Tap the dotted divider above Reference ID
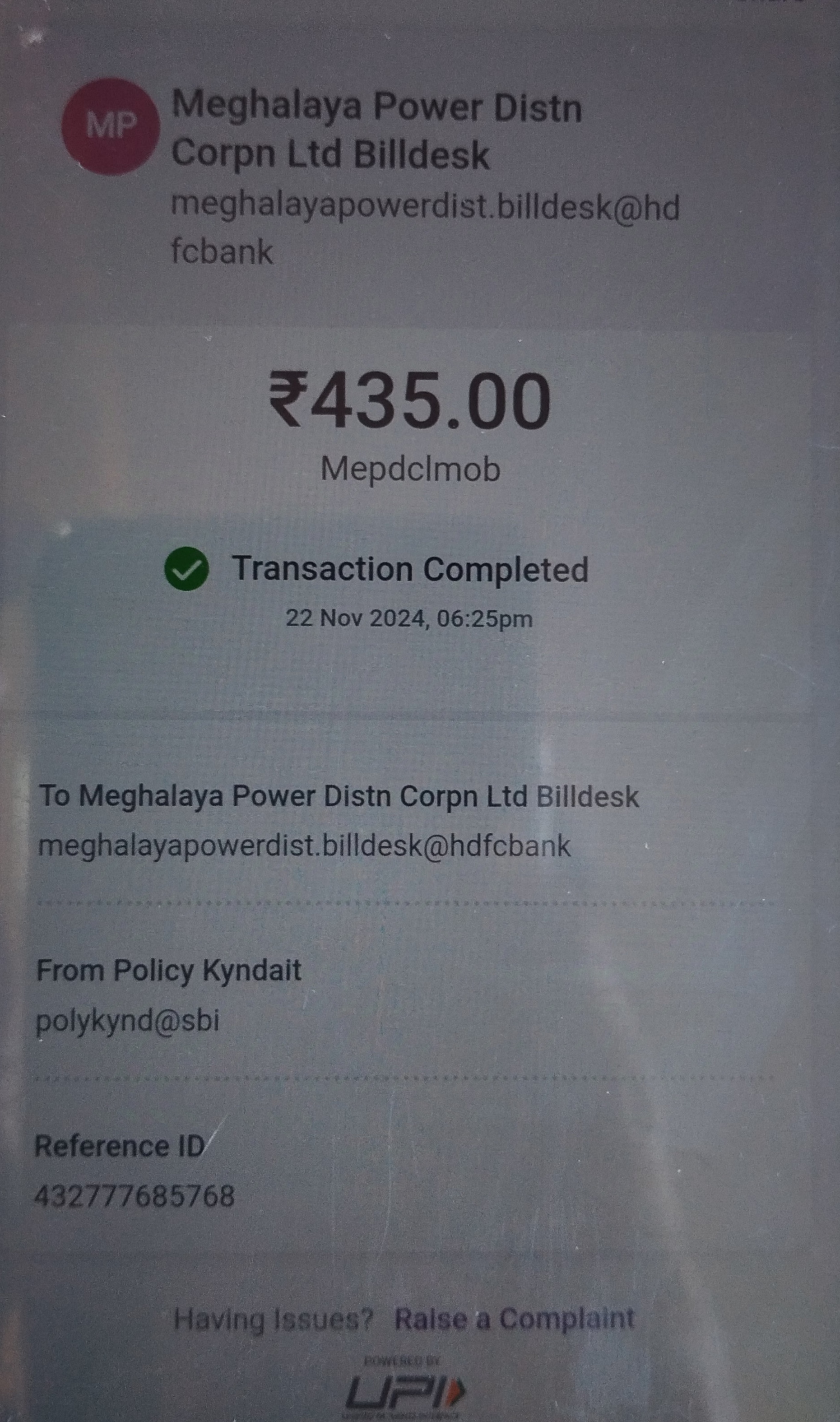 [405, 1079]
